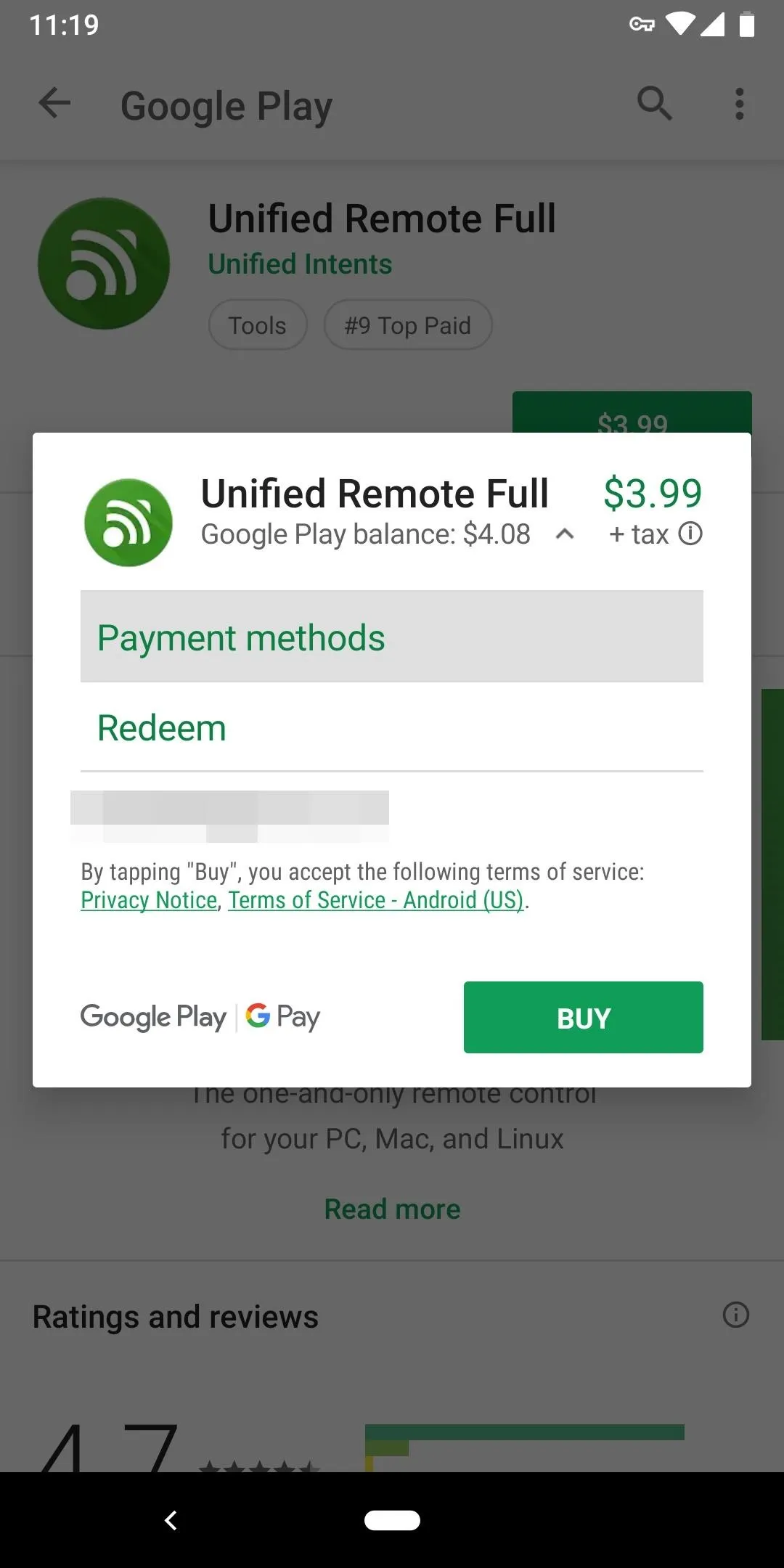Open Unified Intents developer page
This screenshot has width=784, height=1568.
(x=300, y=264)
